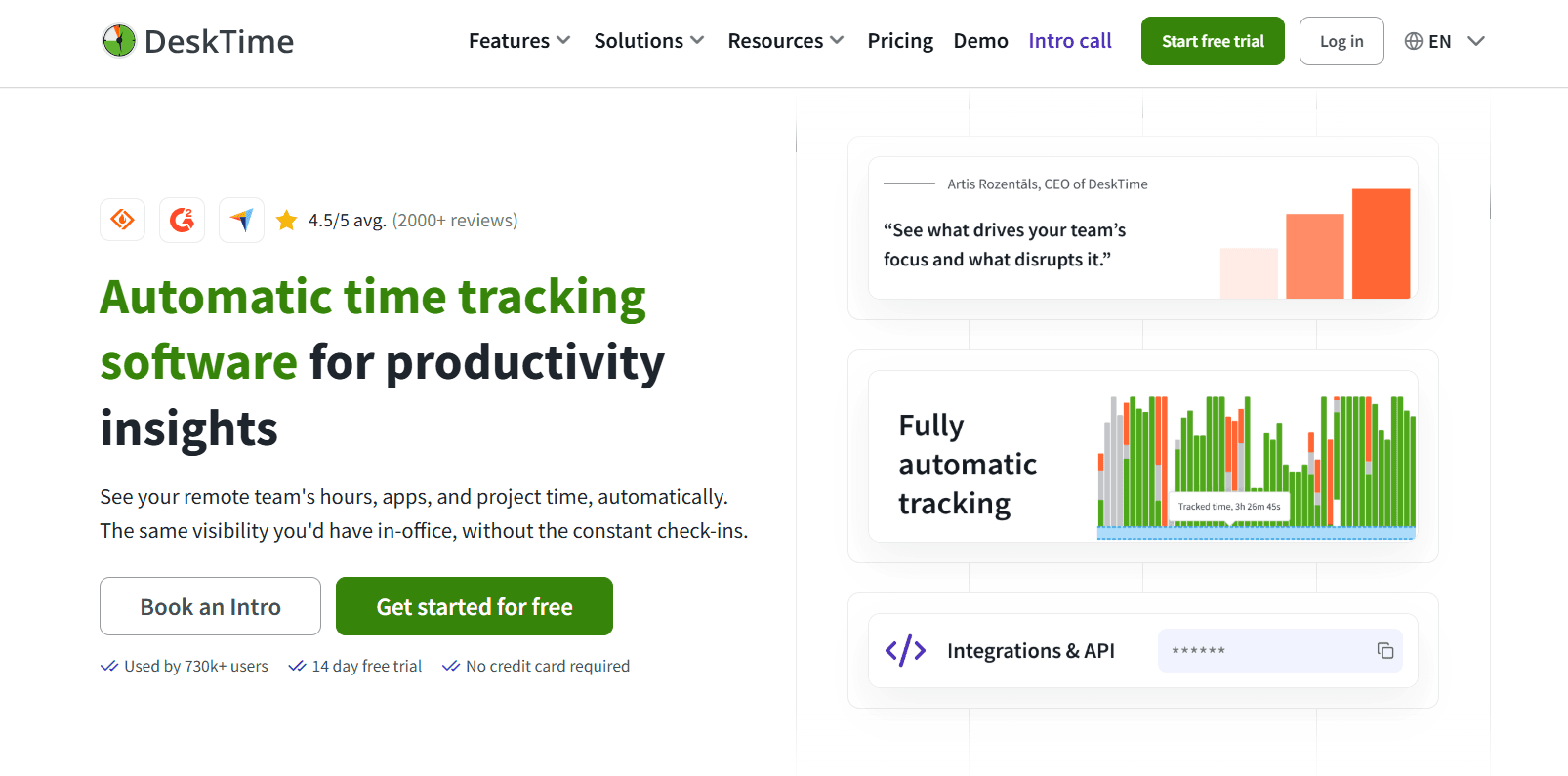Click the Log in button
The width and height of the screenshot is (1568, 776).
[x=1341, y=41]
